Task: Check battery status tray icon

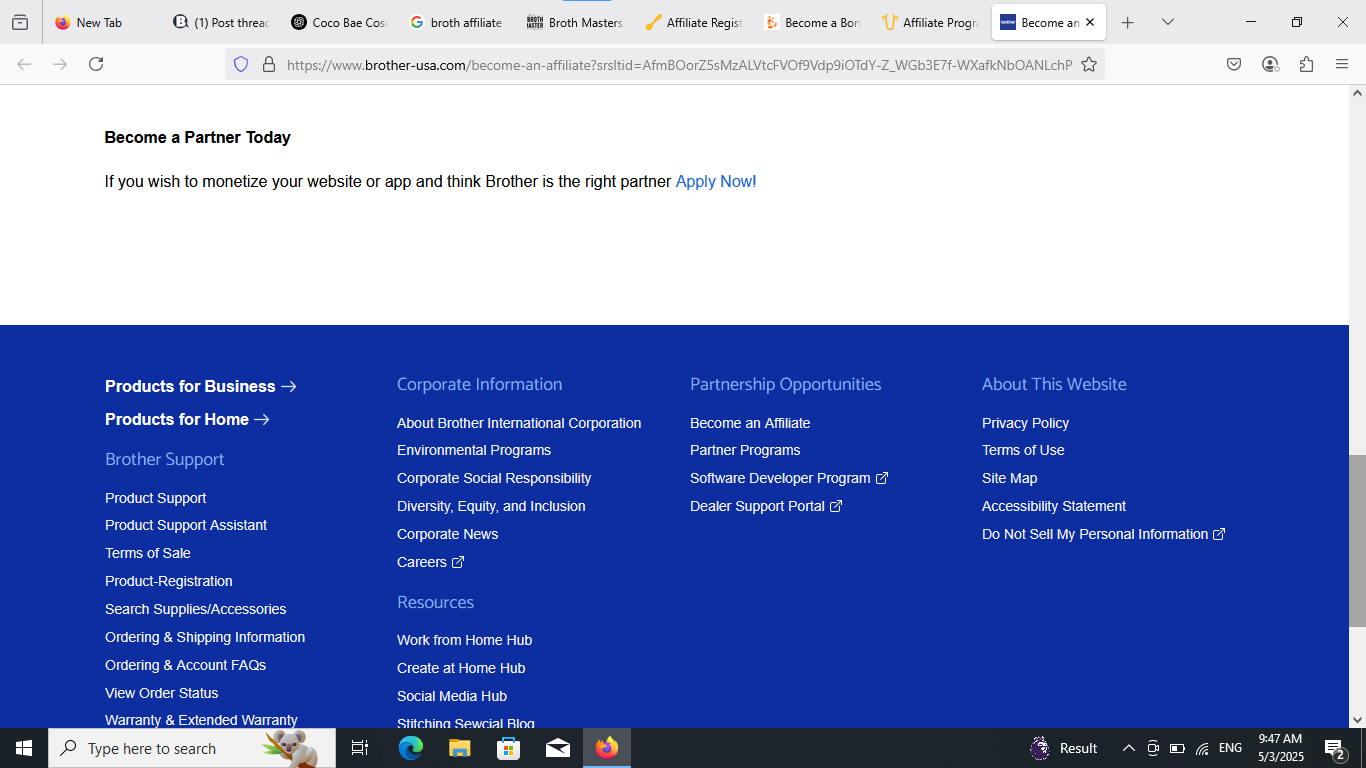Action: [1177, 748]
